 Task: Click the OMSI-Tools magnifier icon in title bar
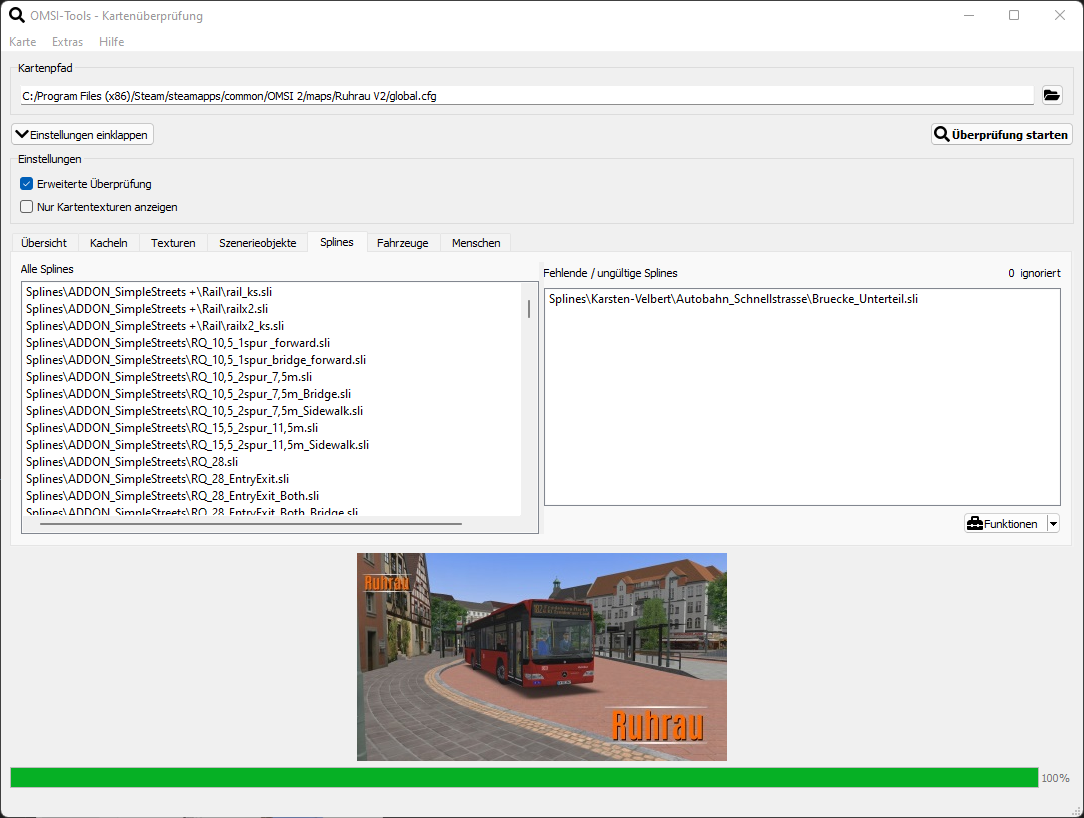click(16, 15)
